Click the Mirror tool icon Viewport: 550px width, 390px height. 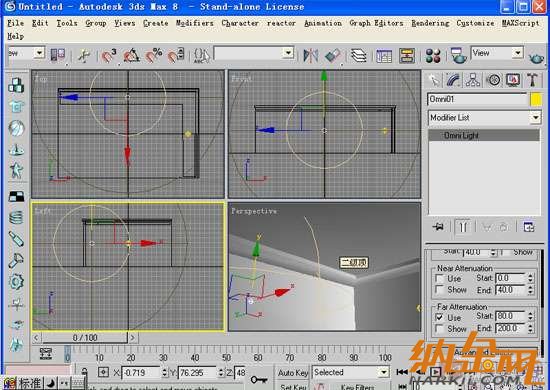click(310, 55)
